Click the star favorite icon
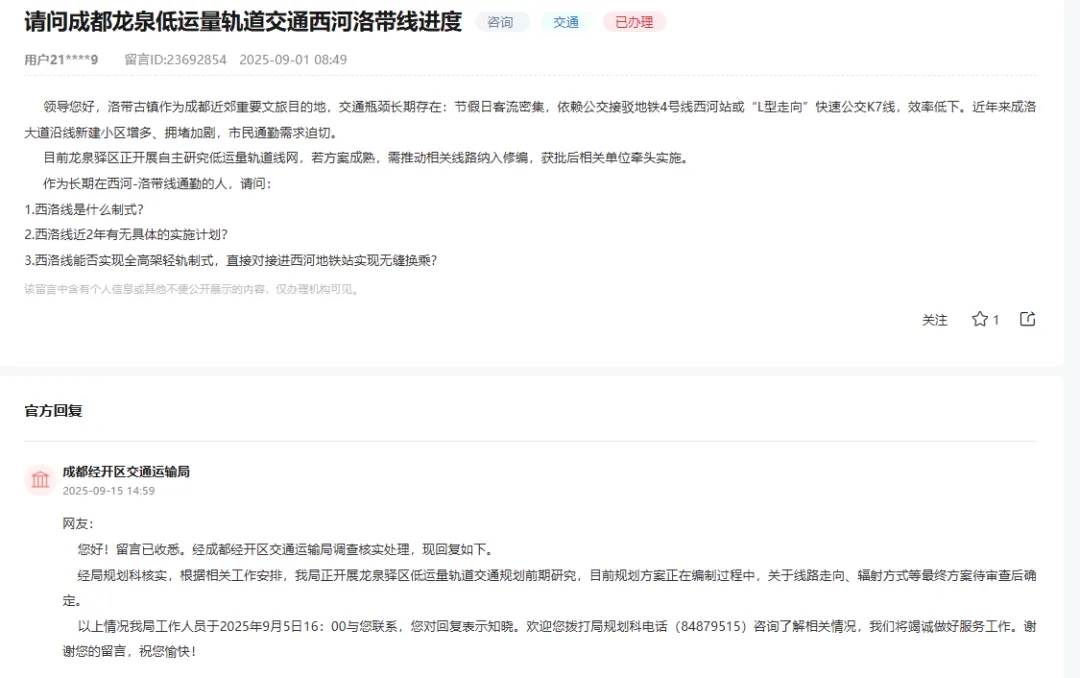Viewport: 1080px width, 678px height. click(979, 319)
